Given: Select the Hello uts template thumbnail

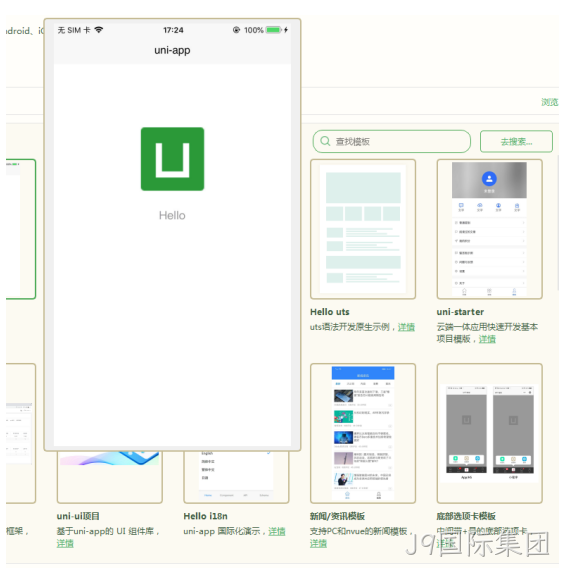Looking at the screenshot, I should click(363, 229).
